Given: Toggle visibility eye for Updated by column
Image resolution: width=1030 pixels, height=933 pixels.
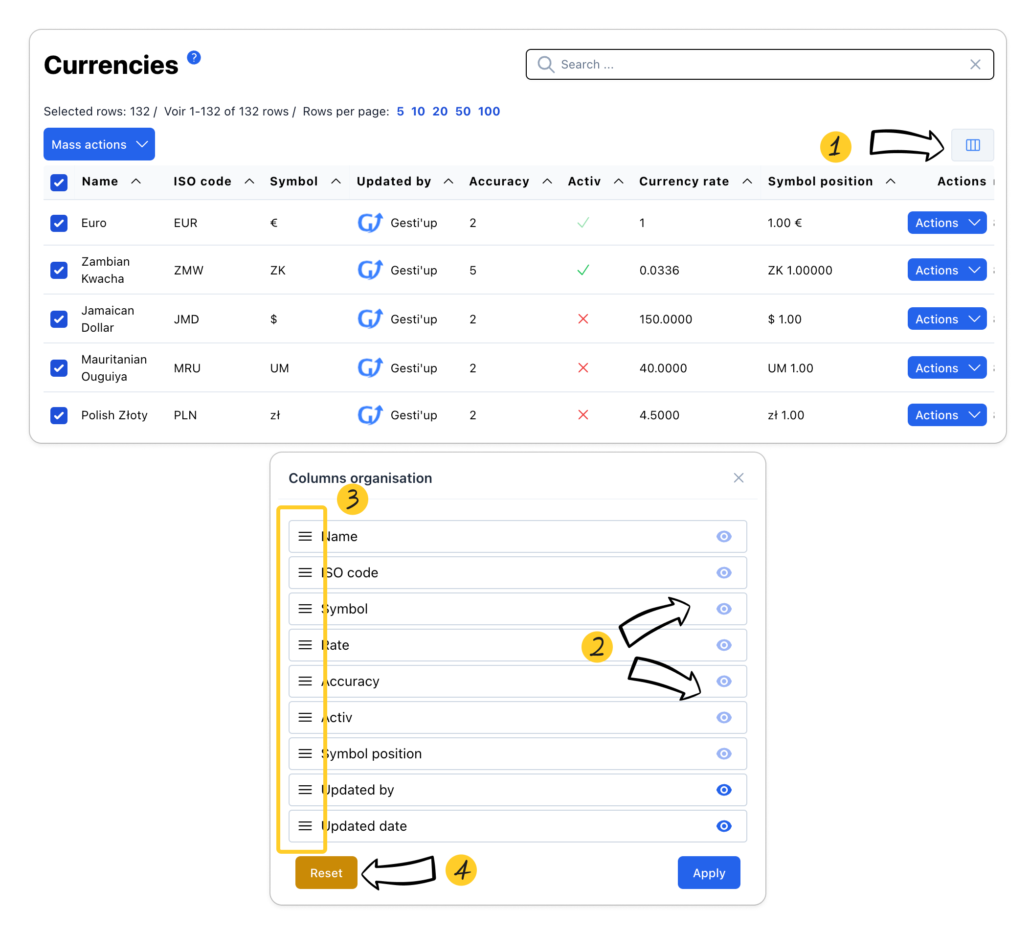Looking at the screenshot, I should point(724,790).
